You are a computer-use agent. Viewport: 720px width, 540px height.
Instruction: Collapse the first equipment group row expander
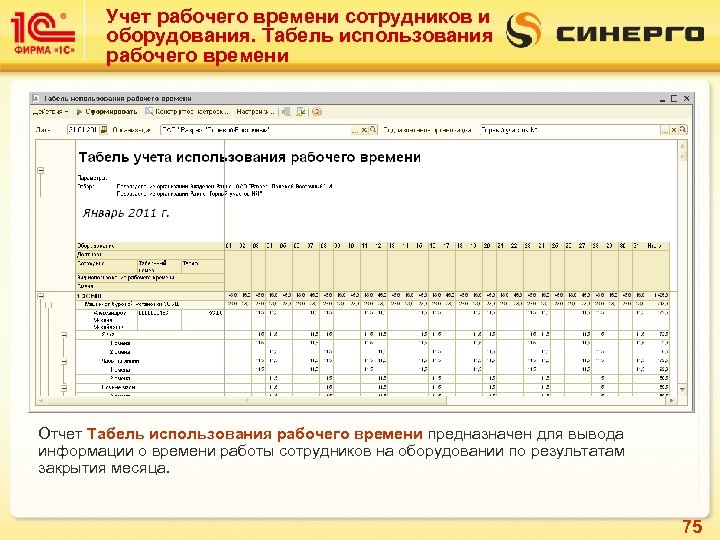pyautogui.click(x=40, y=296)
